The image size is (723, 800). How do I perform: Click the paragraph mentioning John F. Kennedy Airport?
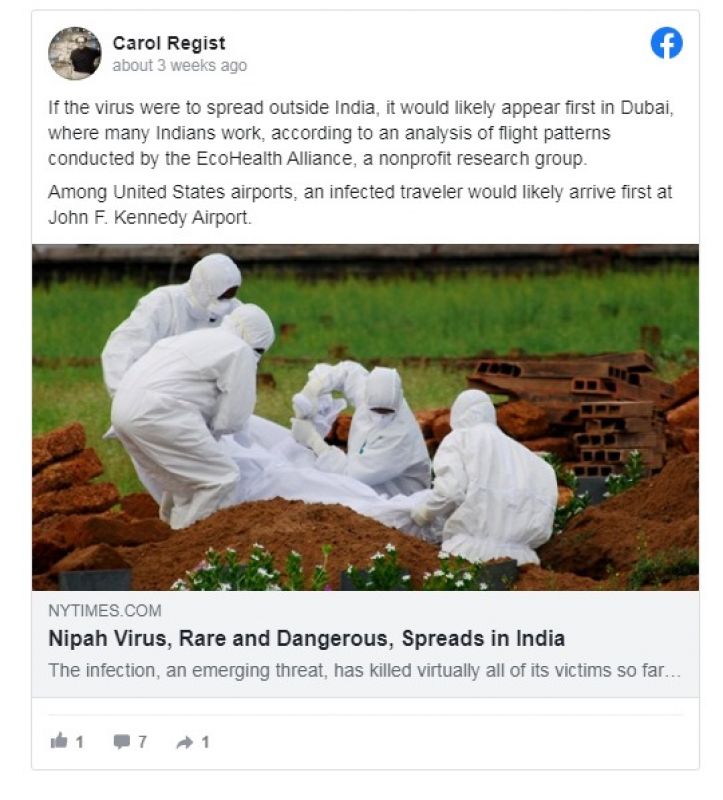(x=360, y=205)
